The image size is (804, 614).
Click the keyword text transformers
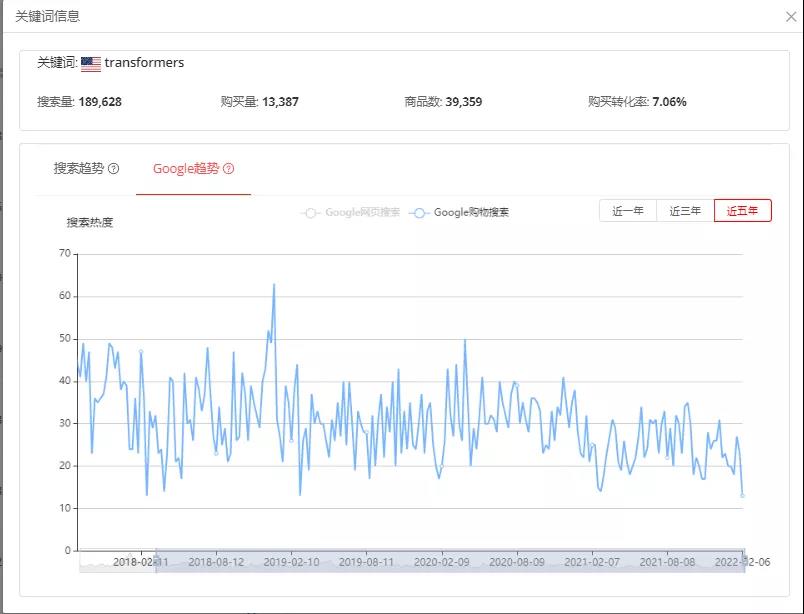[144, 63]
